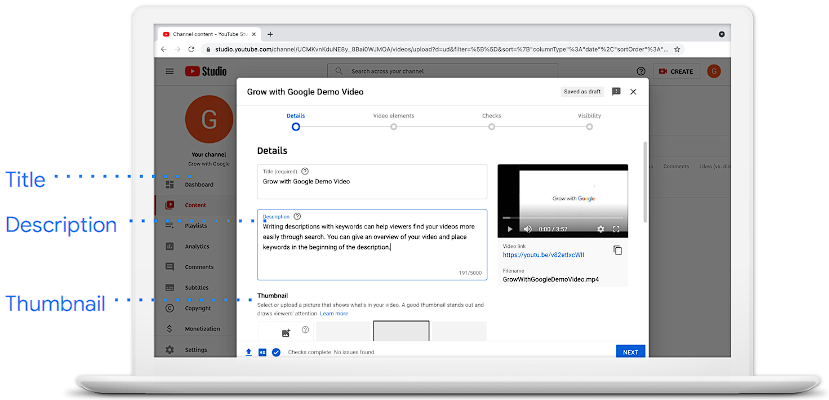The height and width of the screenshot is (400, 829).
Task: Click the YouTube Studio logo
Action: [x=206, y=71]
